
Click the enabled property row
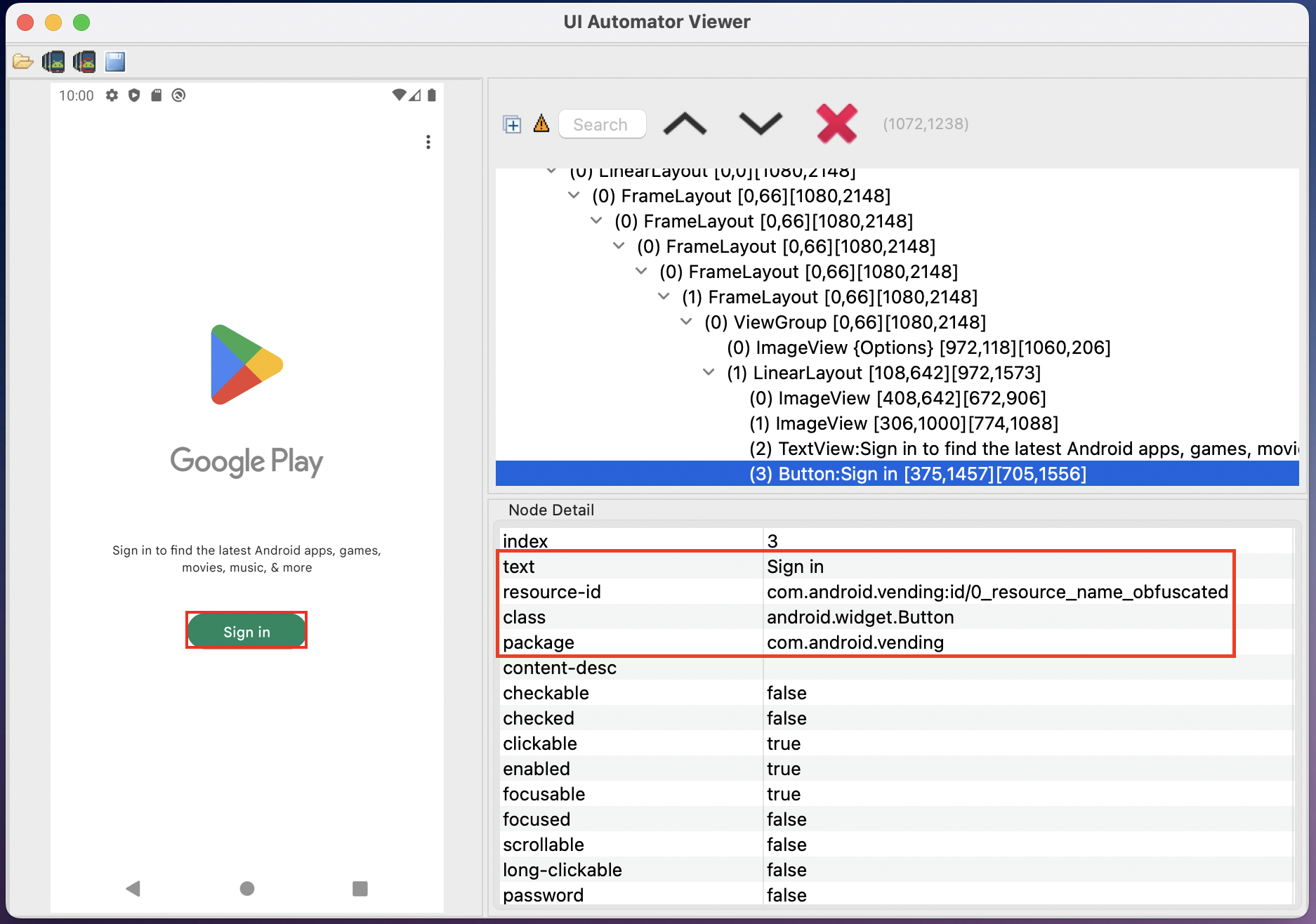[x=896, y=769]
